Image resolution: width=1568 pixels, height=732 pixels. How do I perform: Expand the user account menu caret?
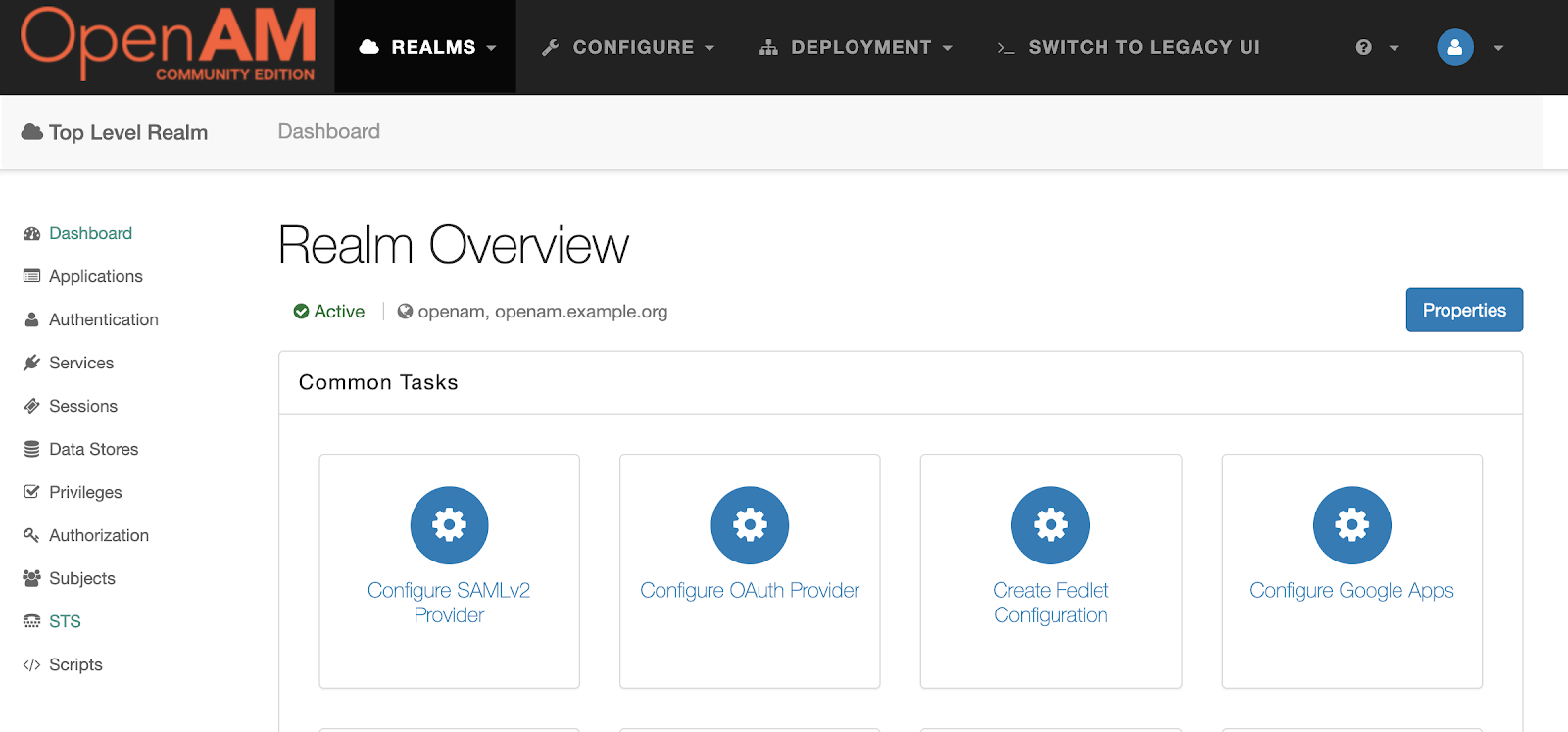tap(1498, 48)
